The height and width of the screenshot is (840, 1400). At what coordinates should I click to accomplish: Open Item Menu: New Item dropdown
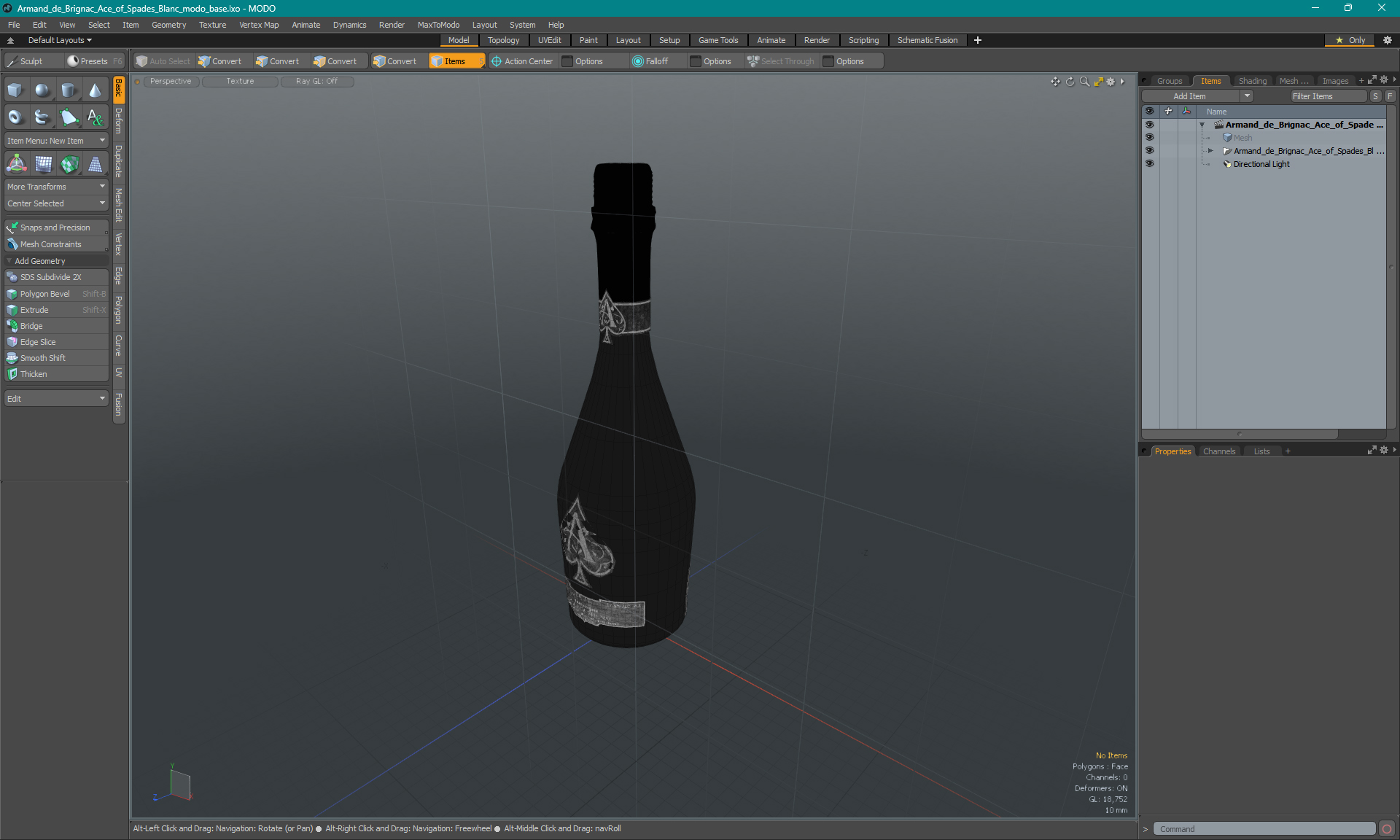click(x=56, y=141)
